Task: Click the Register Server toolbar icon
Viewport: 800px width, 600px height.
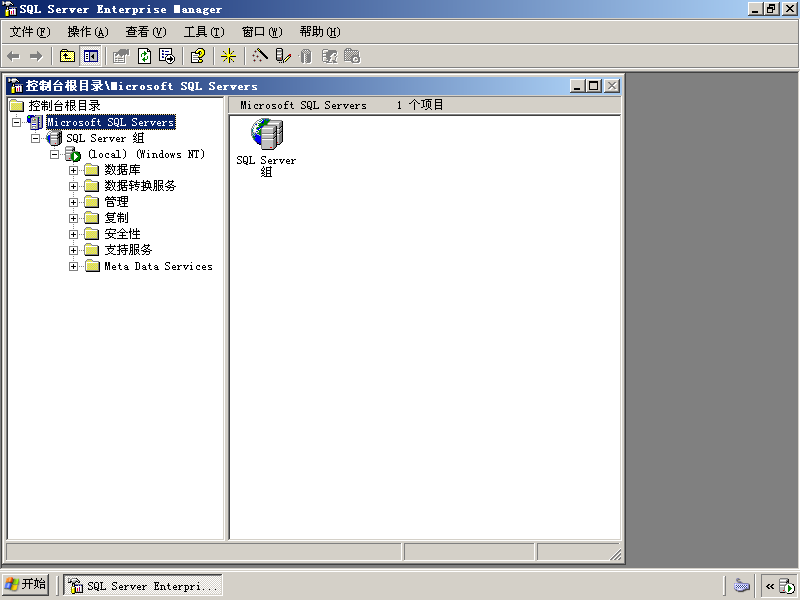Action: point(283,56)
